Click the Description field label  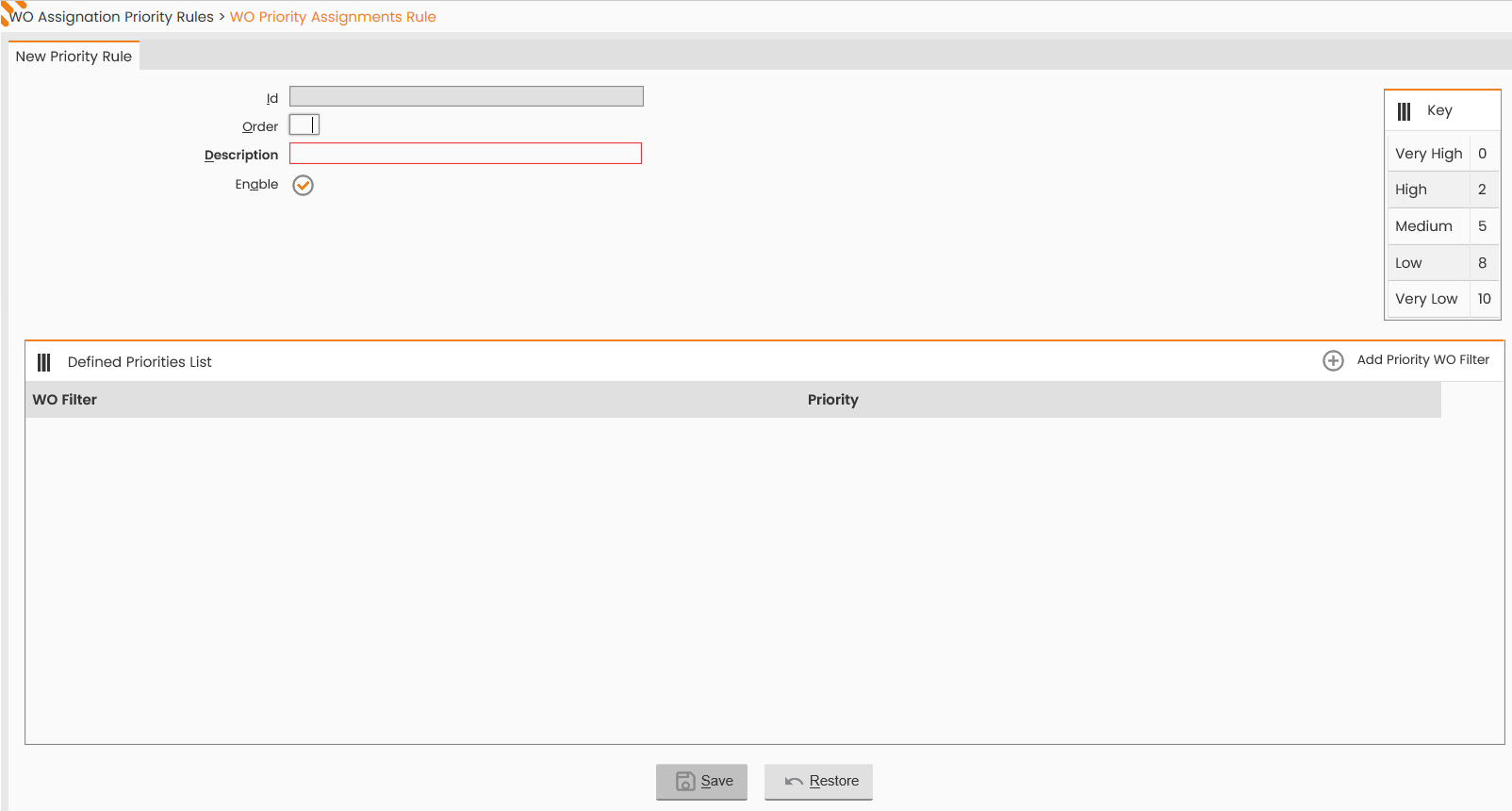pyautogui.click(x=241, y=156)
